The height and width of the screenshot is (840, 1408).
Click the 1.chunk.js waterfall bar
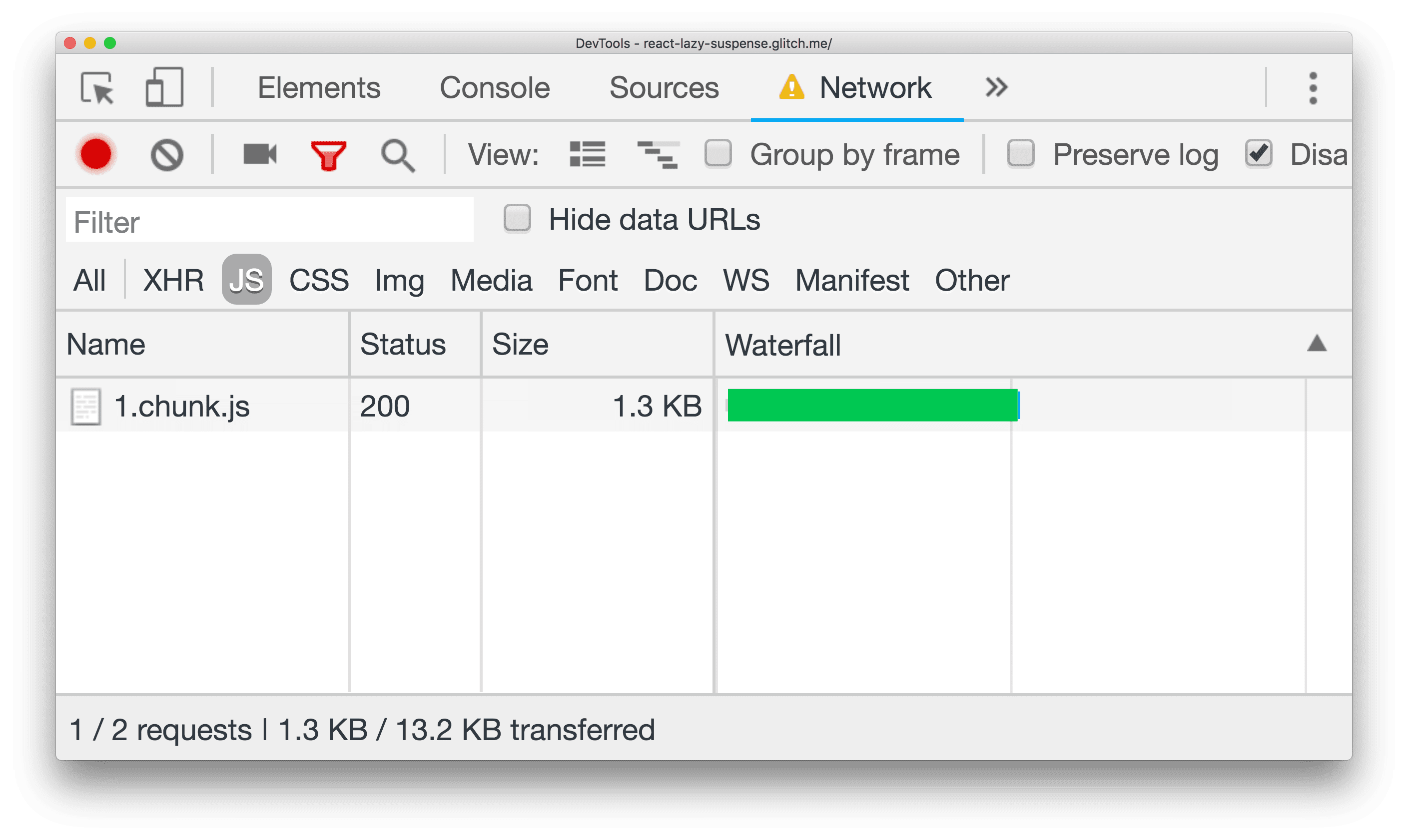click(871, 406)
